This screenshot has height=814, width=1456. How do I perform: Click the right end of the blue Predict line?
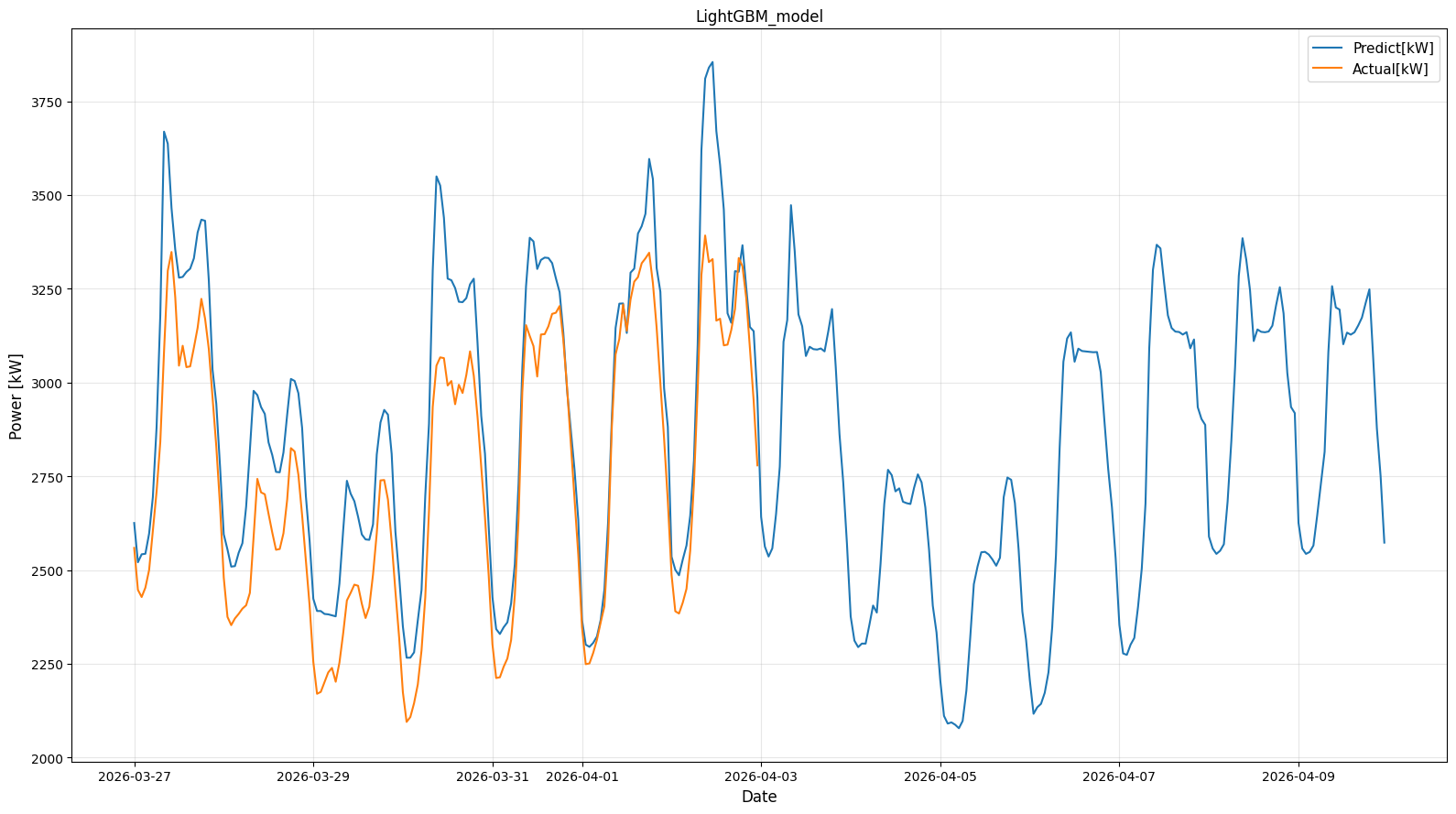[x=1384, y=542]
